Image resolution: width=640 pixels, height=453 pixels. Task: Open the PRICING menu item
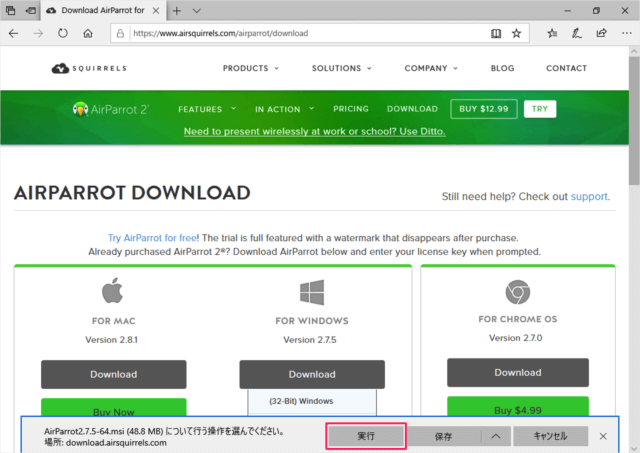coord(351,109)
